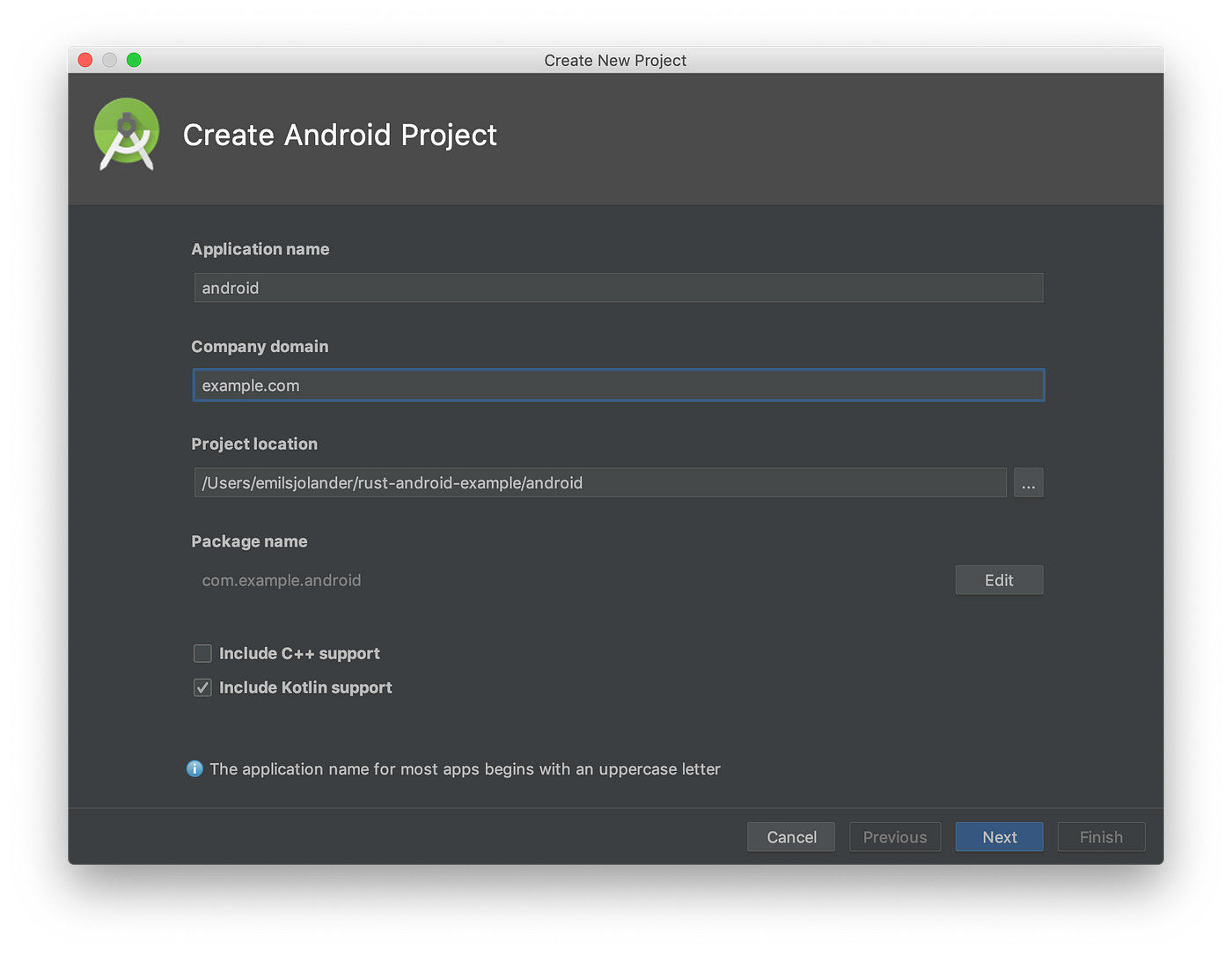Click the Company domain label
The width and height of the screenshot is (1232, 955).
coord(260,347)
